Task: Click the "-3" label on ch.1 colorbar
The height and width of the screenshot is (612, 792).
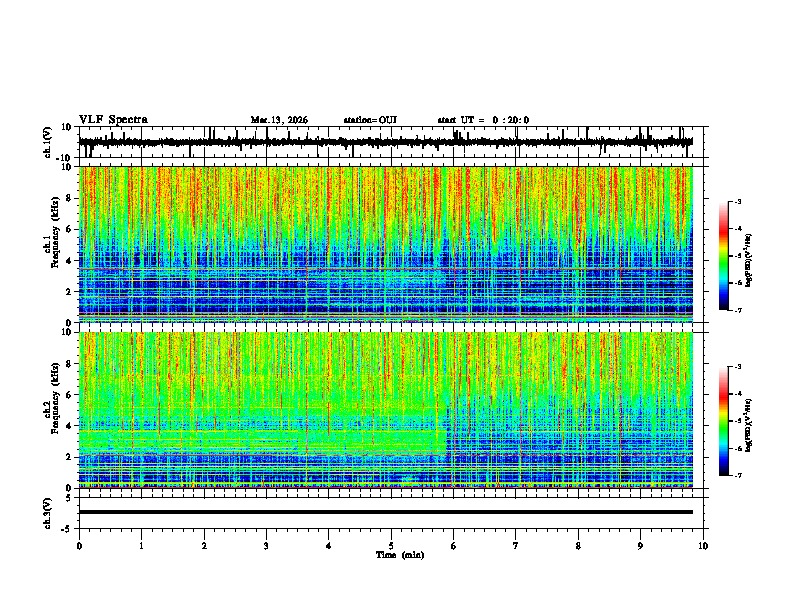Action: point(737,201)
